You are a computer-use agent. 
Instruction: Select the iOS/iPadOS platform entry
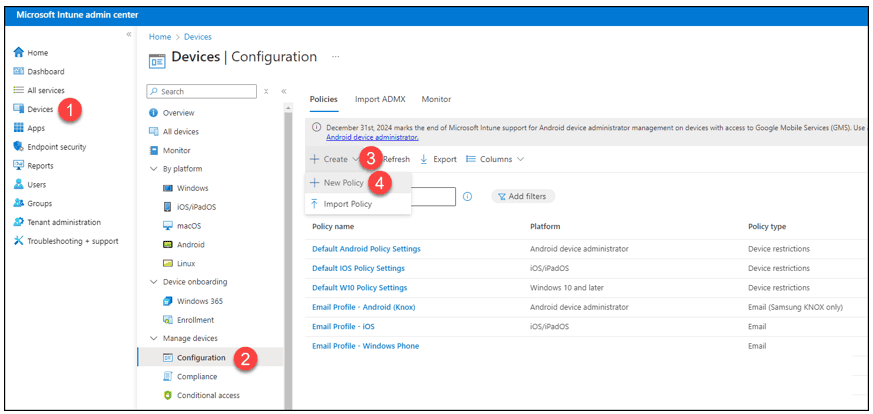[189, 208]
